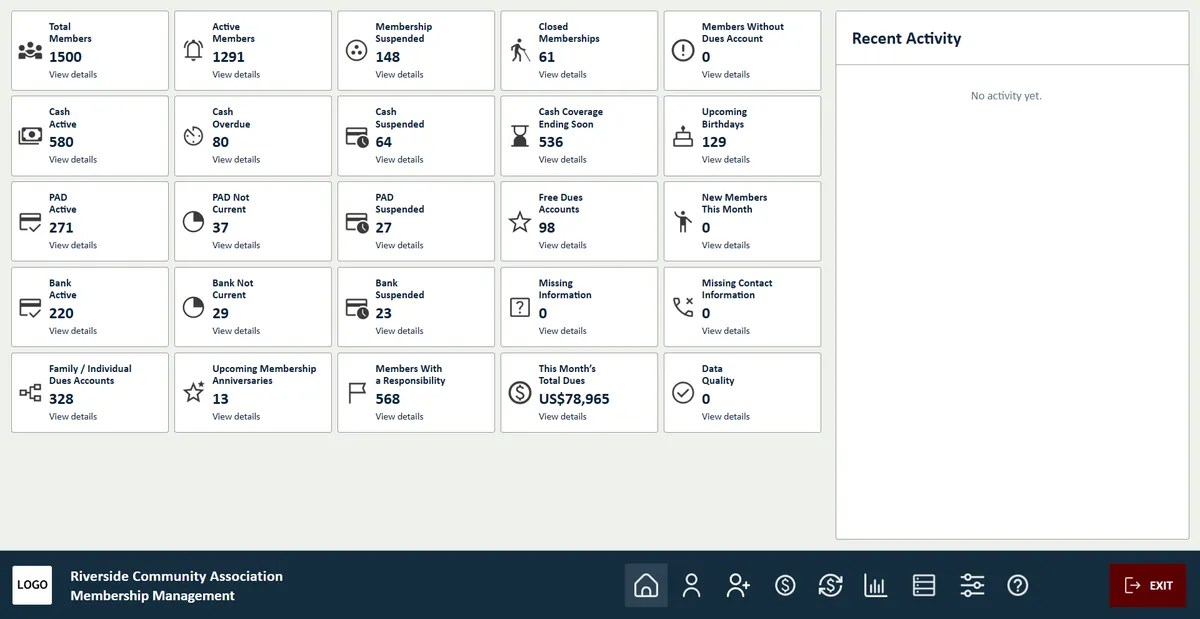This screenshot has width=1200, height=619.
Task: Click the Membership Management subtitle
Action: pos(152,596)
